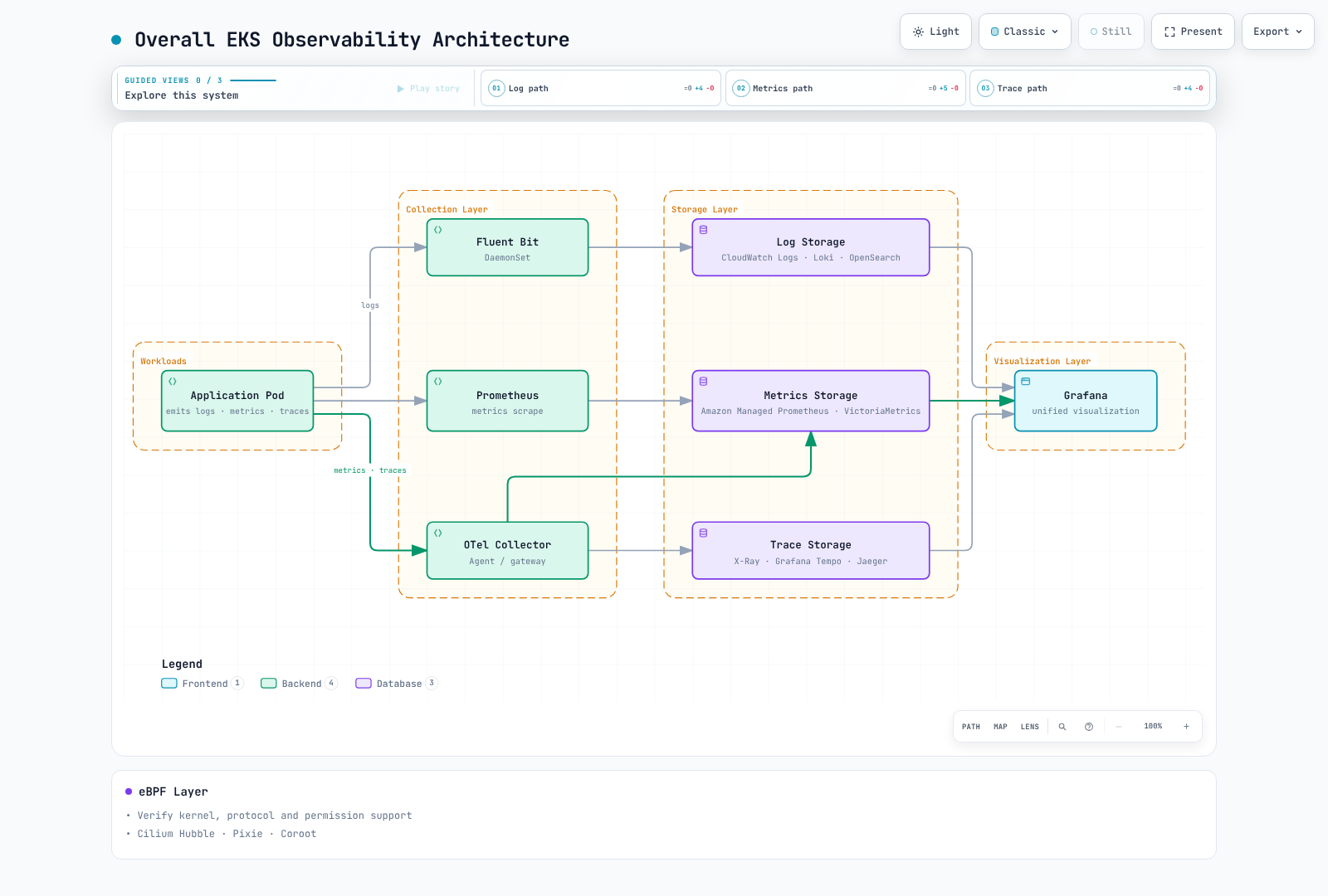Click the fullscreen icon on Present button
The image size is (1328, 896).
[x=1169, y=32]
